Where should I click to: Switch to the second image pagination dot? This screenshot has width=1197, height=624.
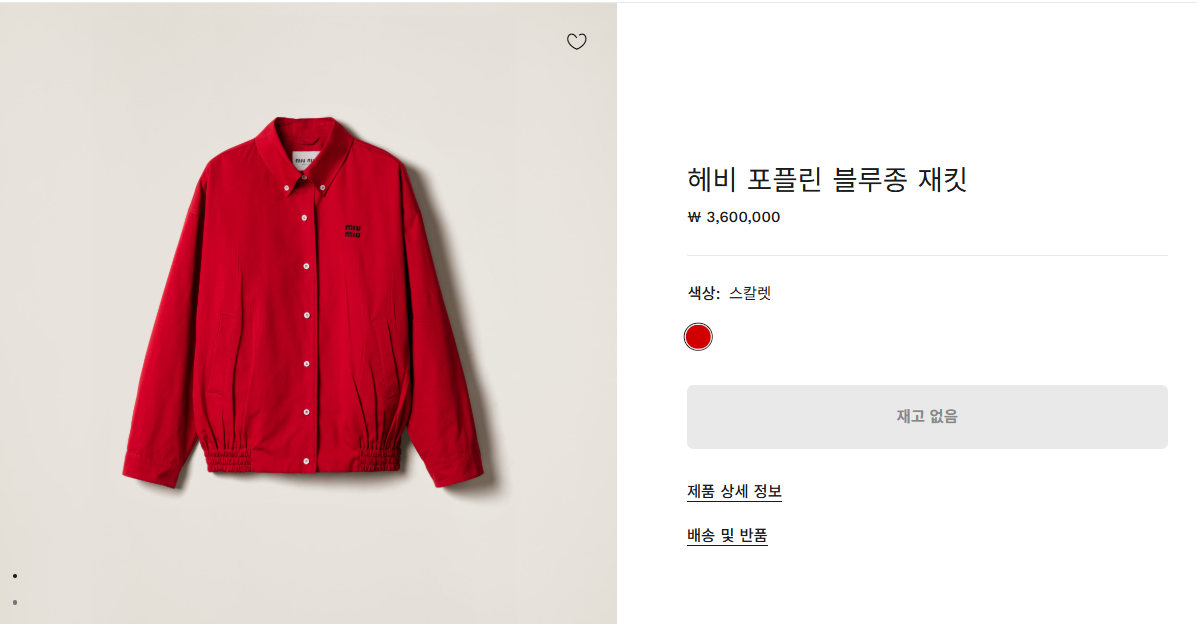coord(15,602)
